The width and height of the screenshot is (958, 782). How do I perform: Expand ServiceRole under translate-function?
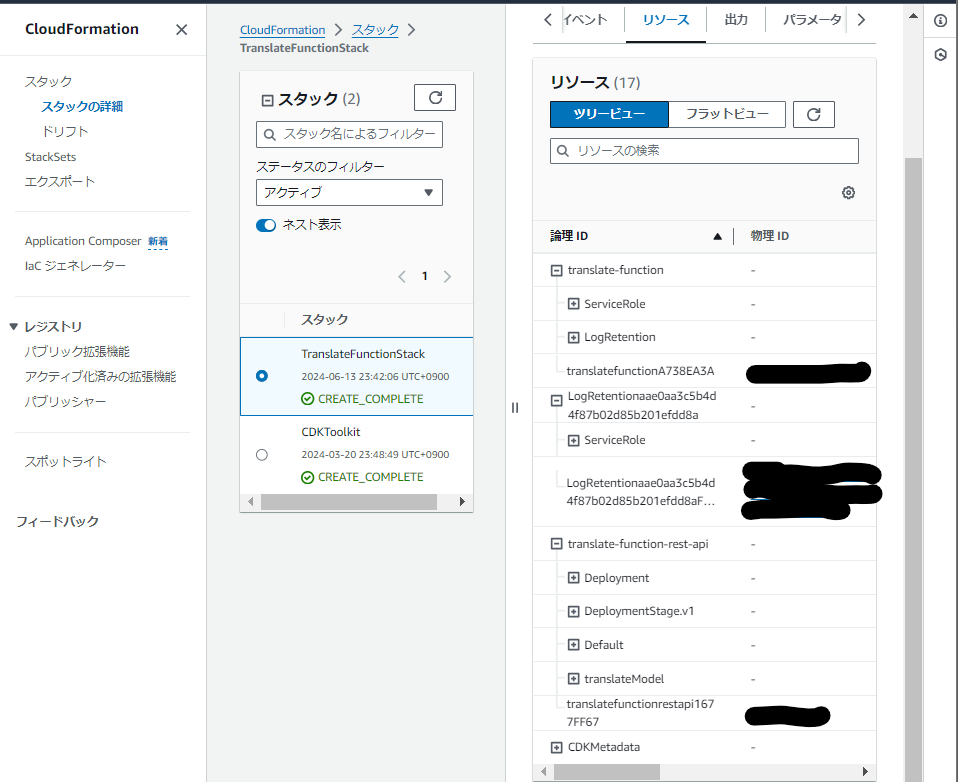(573, 304)
